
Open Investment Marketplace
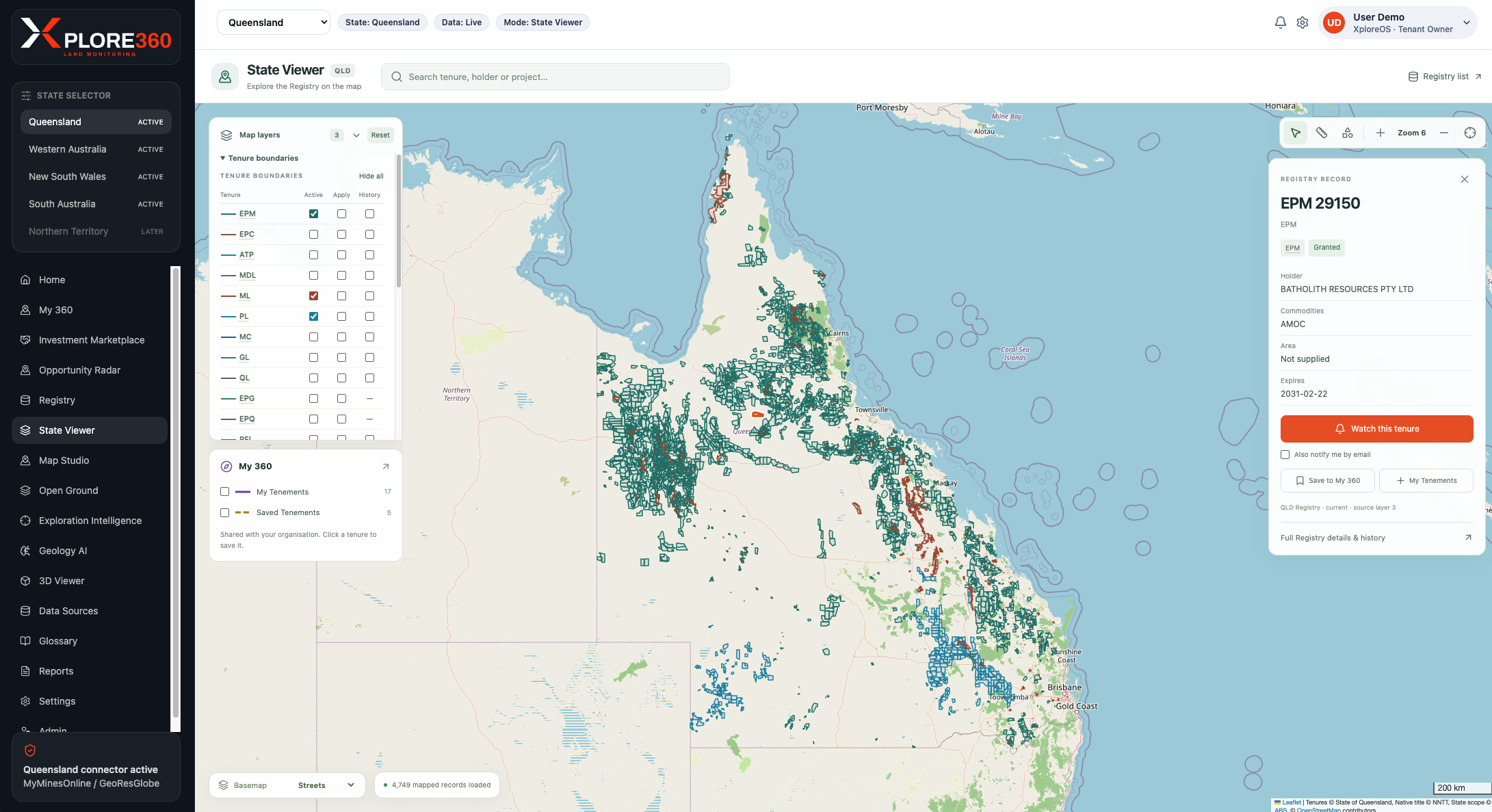click(90, 340)
